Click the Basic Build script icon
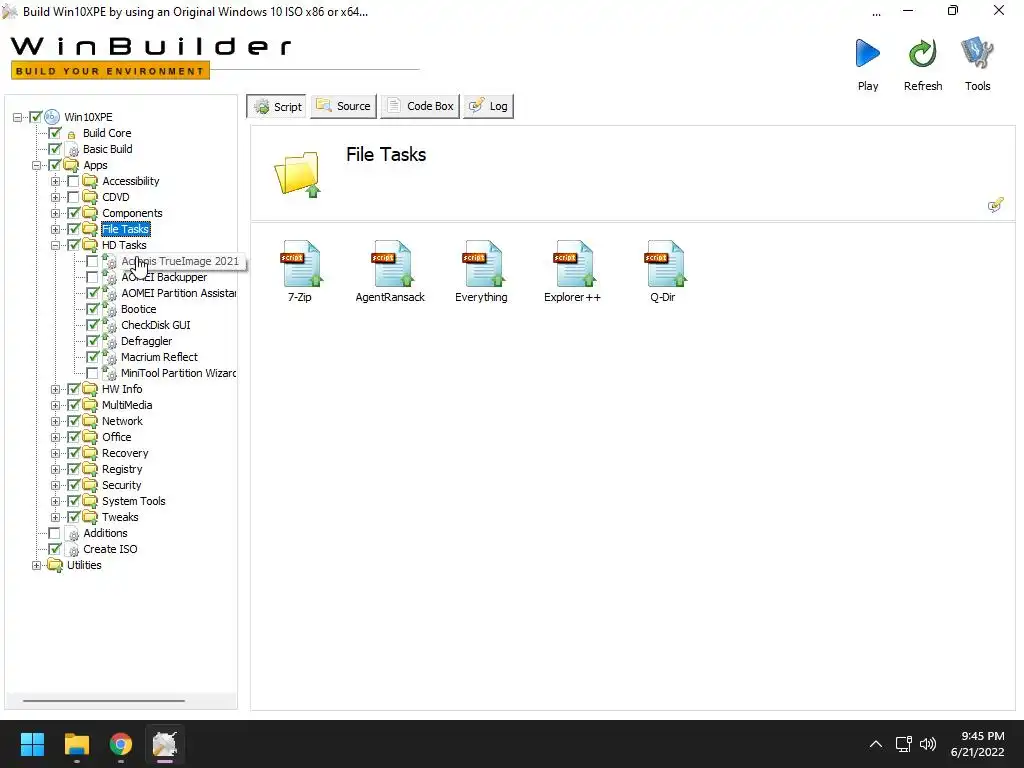Viewport: 1024px width, 768px height. [72, 150]
